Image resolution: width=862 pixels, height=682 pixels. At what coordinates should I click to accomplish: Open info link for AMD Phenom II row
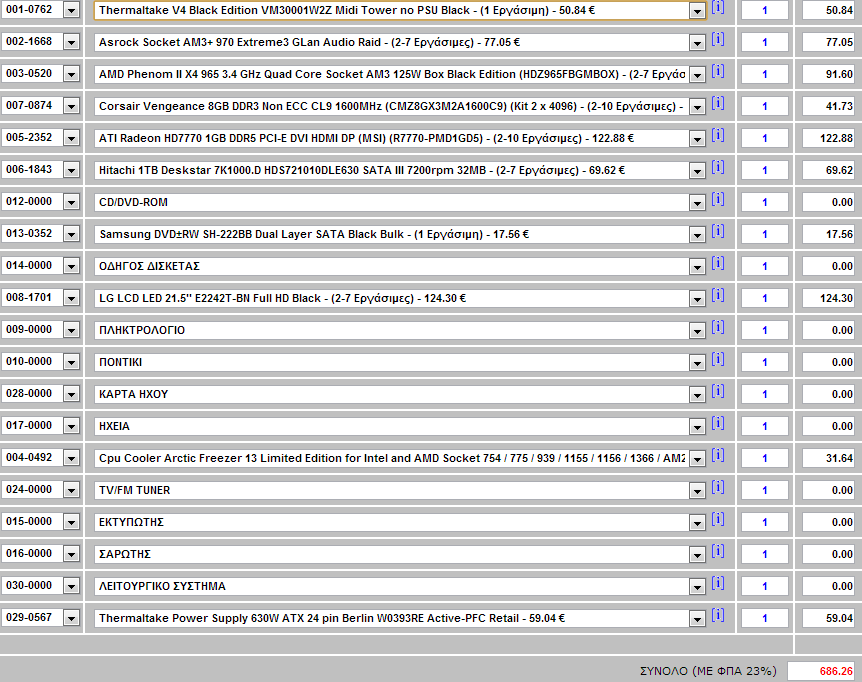(718, 71)
